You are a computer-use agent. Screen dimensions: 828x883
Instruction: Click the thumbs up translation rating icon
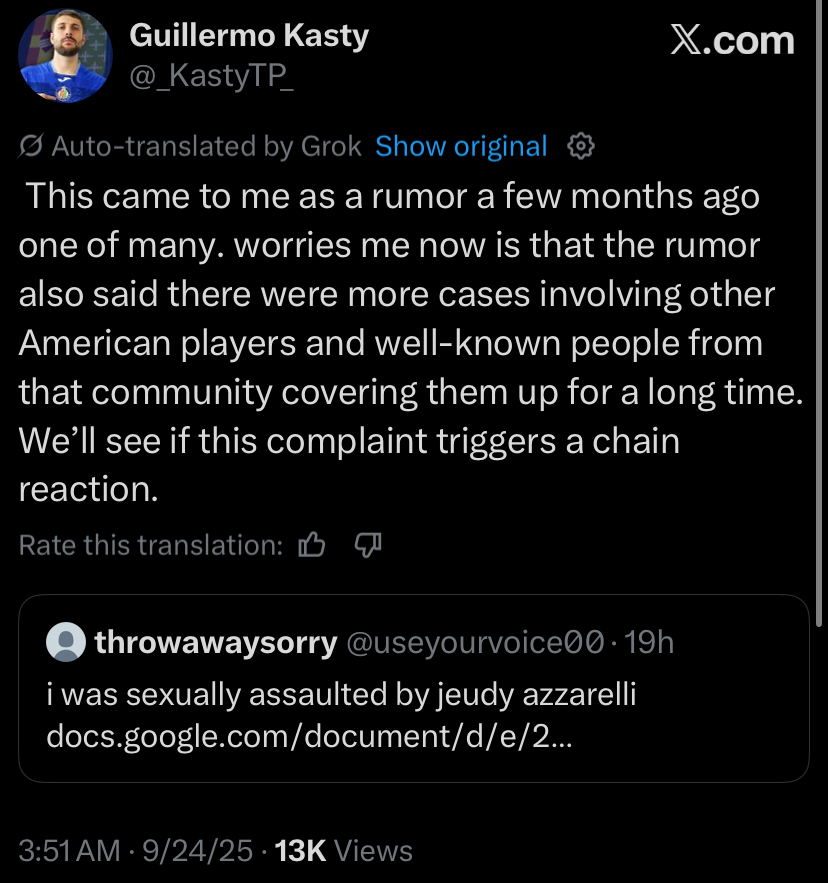click(x=313, y=545)
